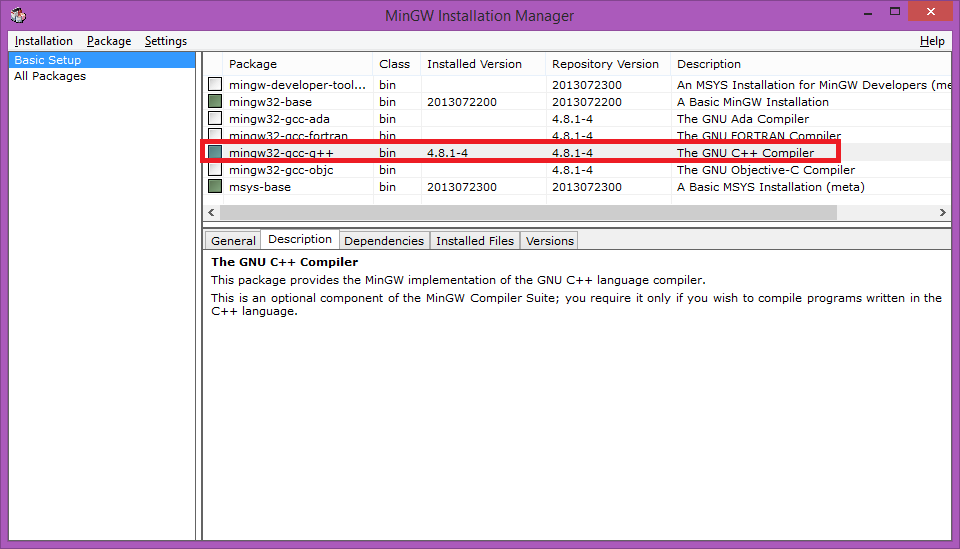Screen dimensions: 960x549
Task: Click installed version 4.8.1-4 of mingw32-gcc-g++
Action: click(447, 153)
